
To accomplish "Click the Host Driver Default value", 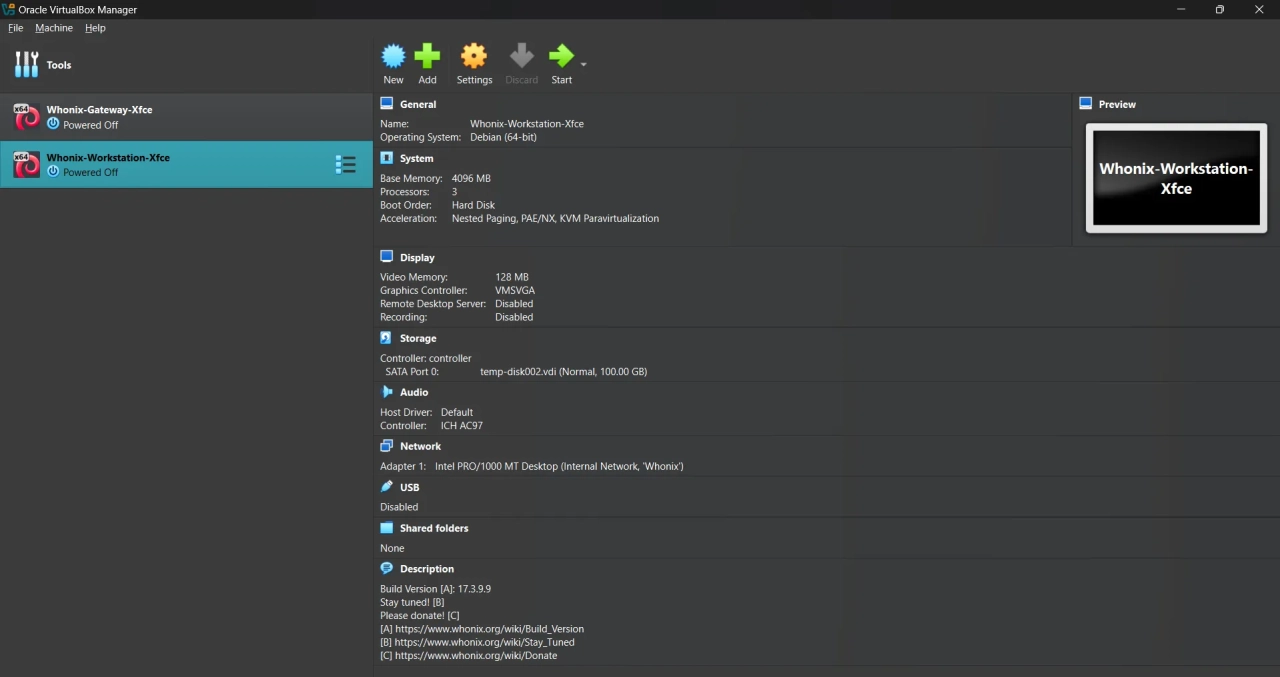I will click(457, 412).
